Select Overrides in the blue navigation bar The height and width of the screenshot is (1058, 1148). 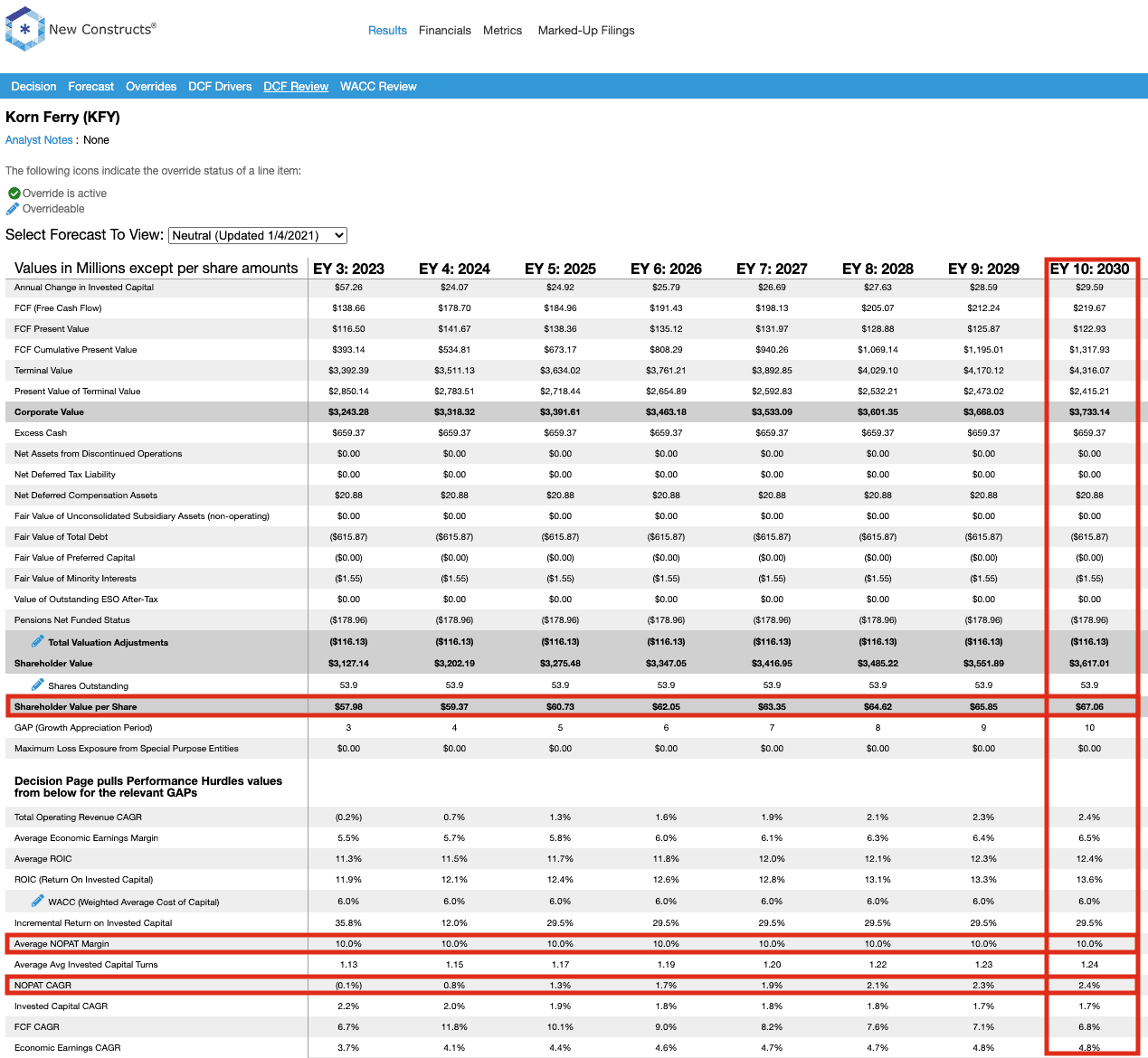tap(151, 87)
